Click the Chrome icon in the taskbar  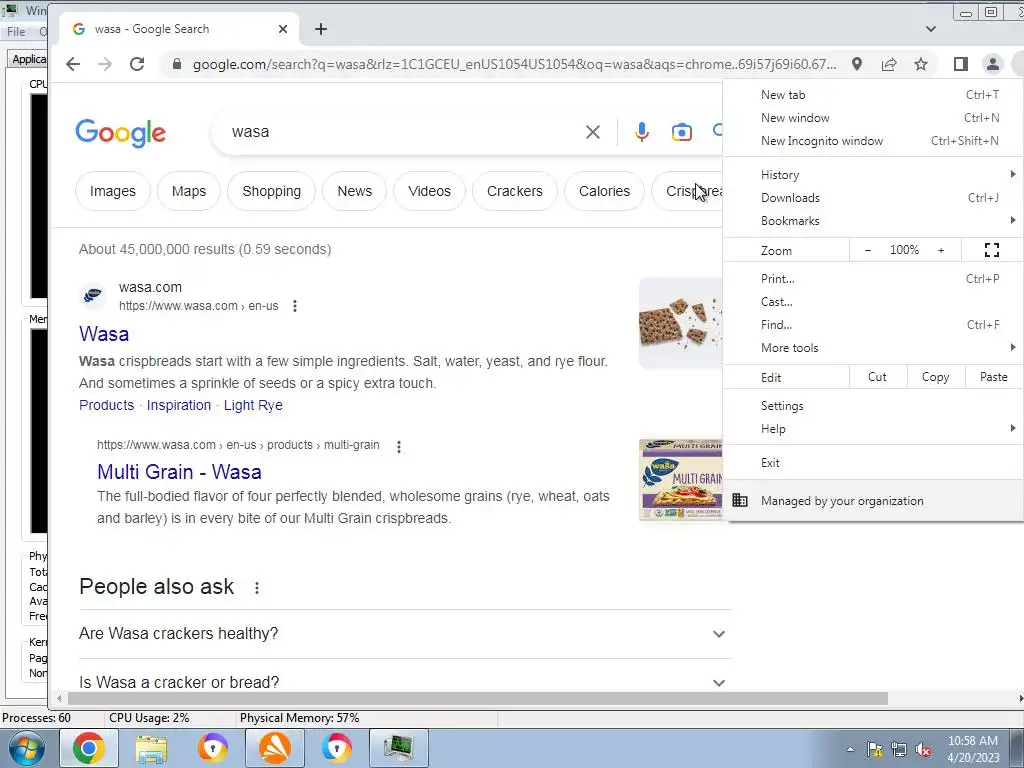(89, 748)
